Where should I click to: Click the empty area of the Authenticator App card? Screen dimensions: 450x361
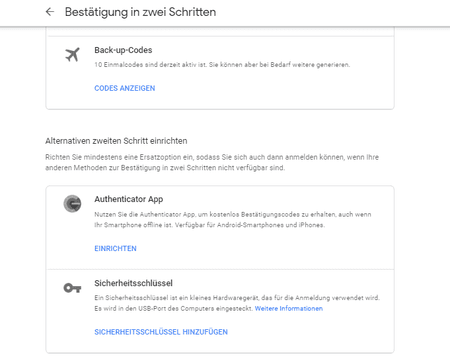pyautogui.click(x=267, y=249)
